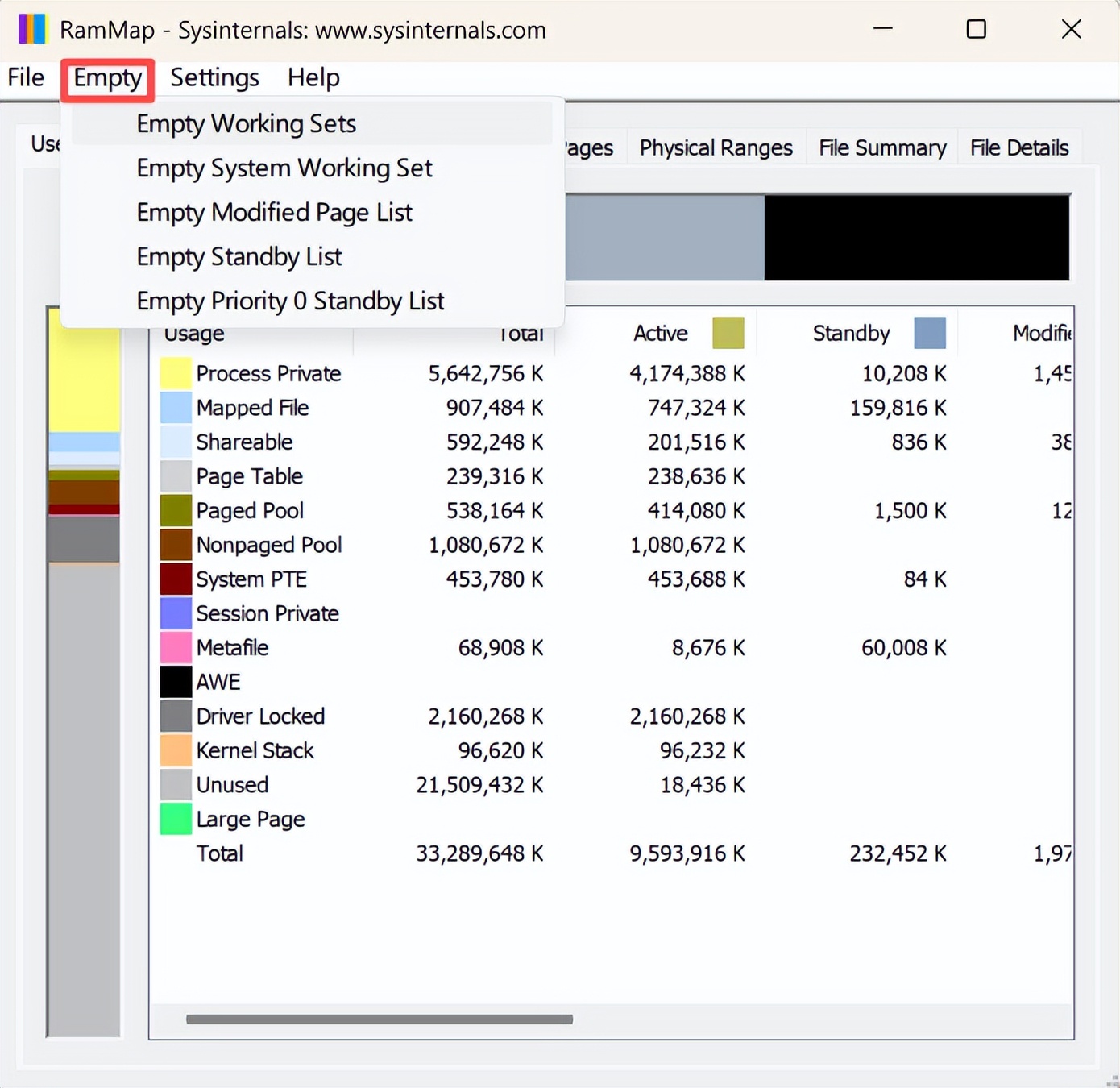The height and width of the screenshot is (1088, 1120).
Task: Click the yellow Process Private color swatch
Action: tap(176, 373)
